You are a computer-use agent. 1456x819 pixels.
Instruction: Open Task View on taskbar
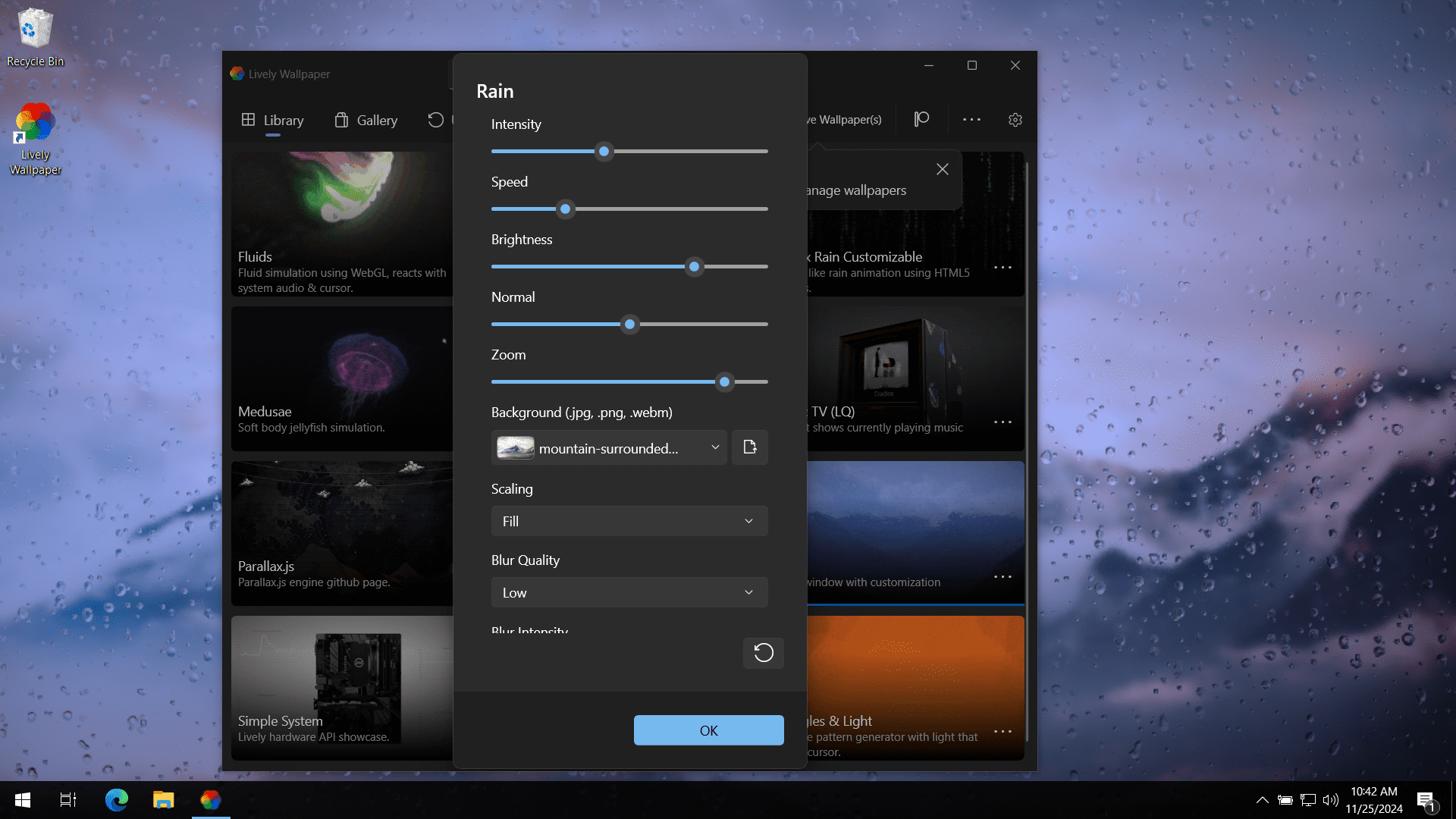pos(68,800)
